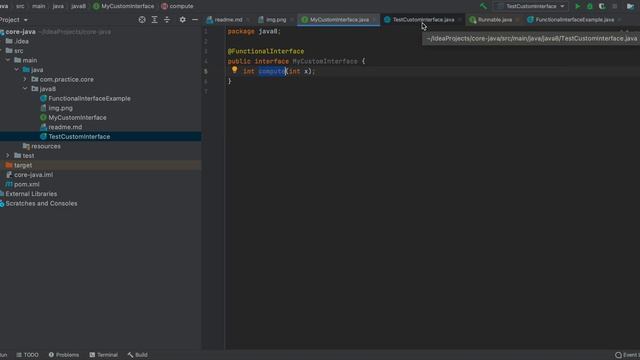Click the folder icon at the toolbar's right end

click(630, 6)
